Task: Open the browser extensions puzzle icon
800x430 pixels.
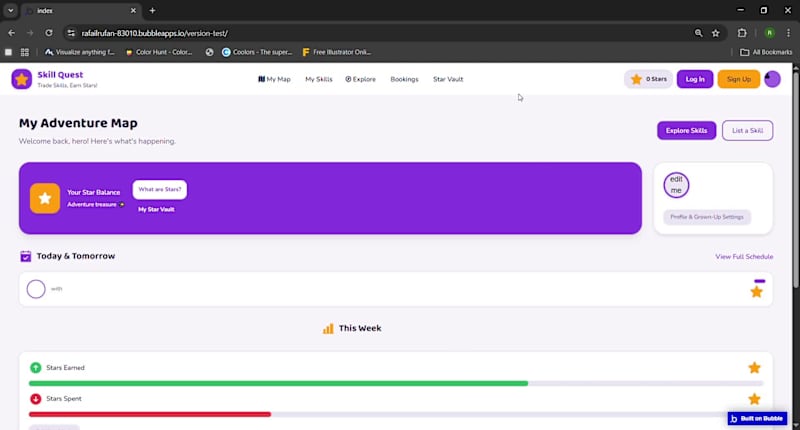Action: tap(742, 33)
